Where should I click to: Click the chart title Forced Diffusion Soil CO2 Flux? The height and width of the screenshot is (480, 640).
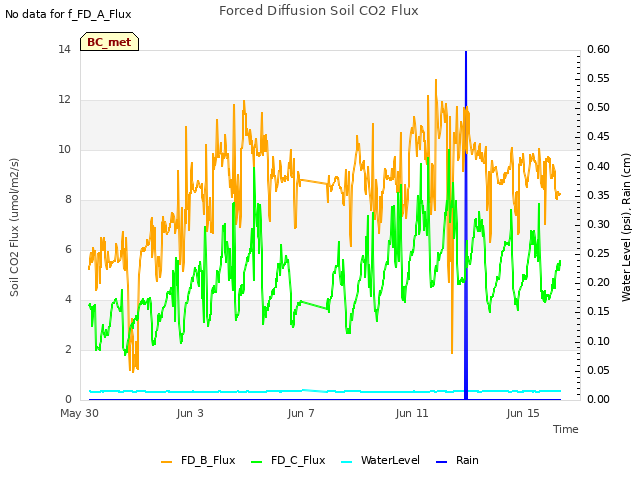click(x=319, y=11)
